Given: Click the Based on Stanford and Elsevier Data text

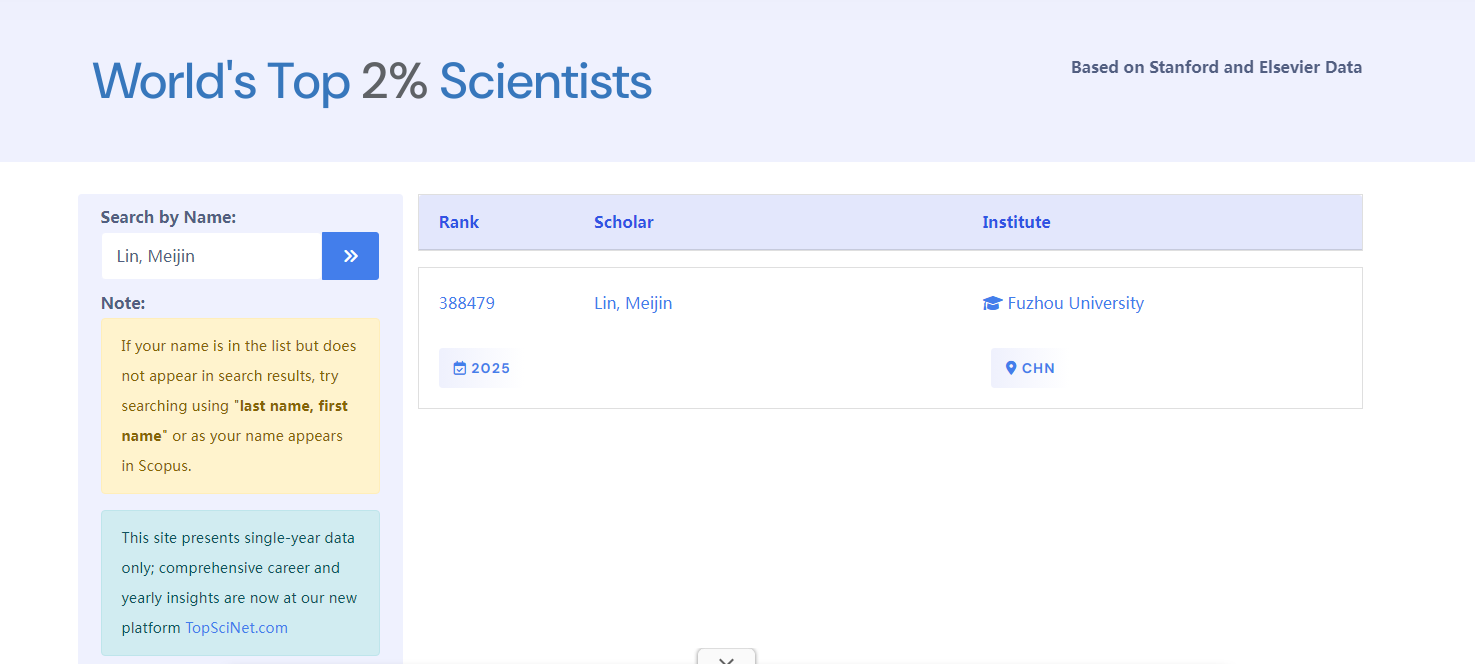Looking at the screenshot, I should 1216,67.
